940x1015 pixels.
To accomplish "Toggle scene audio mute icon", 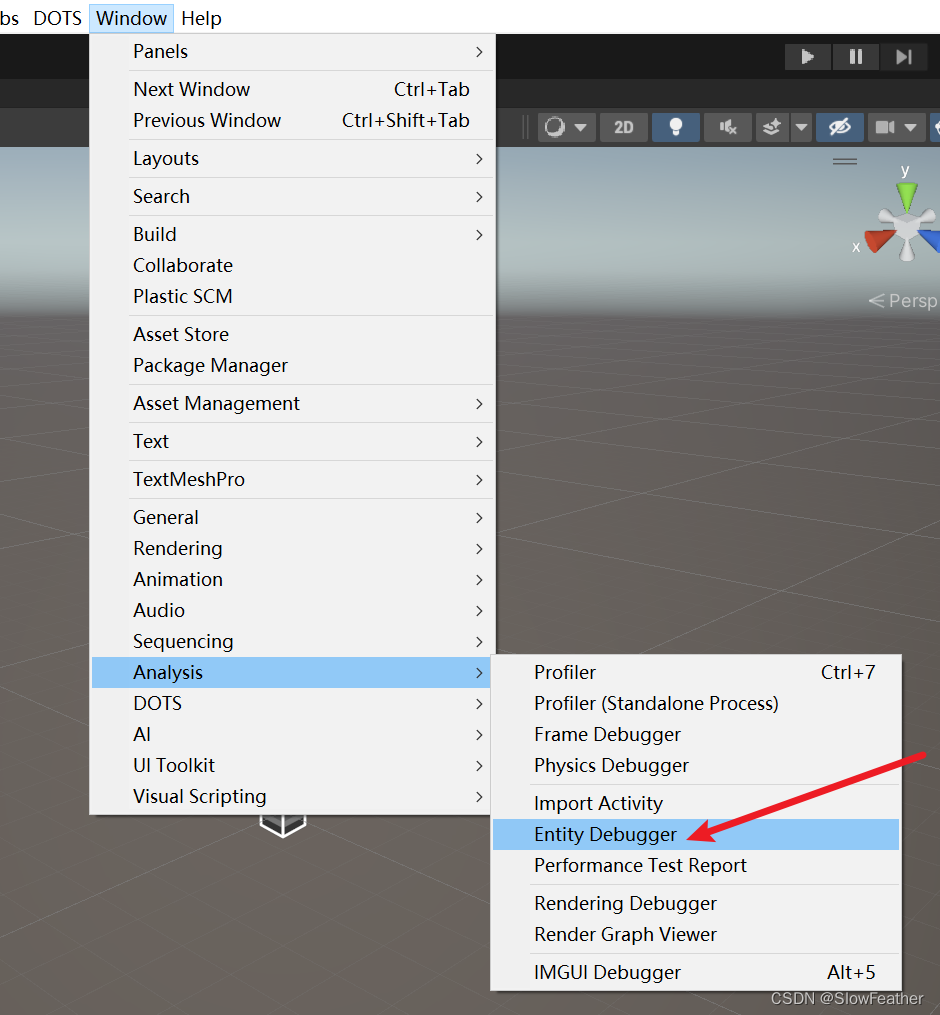I will point(728,127).
